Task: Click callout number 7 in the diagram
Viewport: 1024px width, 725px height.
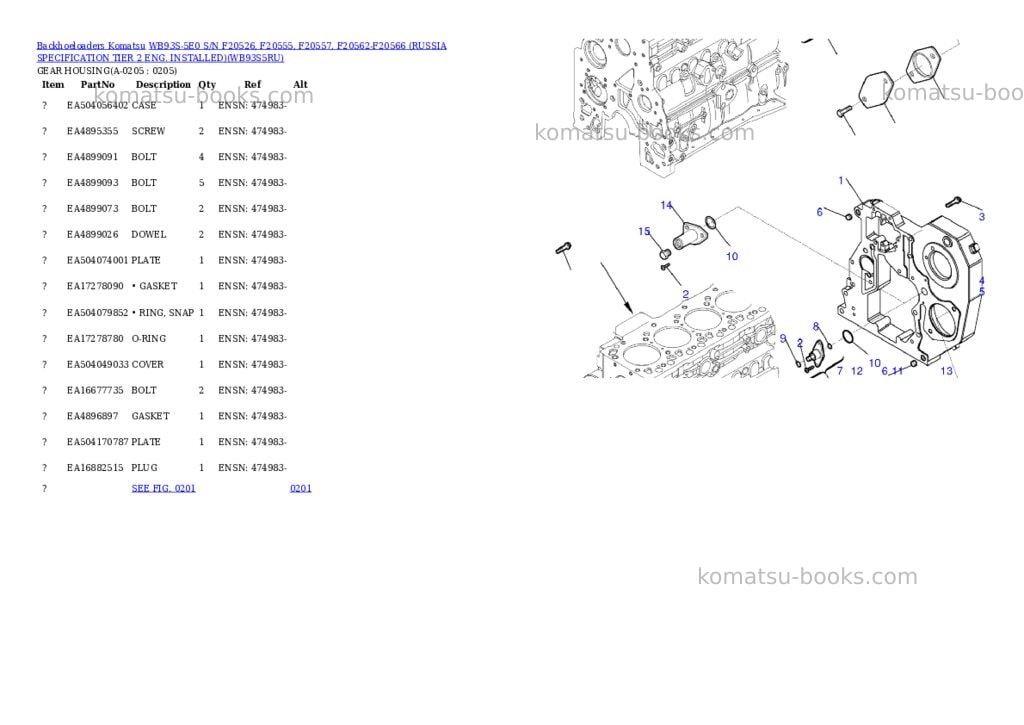Action: click(840, 371)
